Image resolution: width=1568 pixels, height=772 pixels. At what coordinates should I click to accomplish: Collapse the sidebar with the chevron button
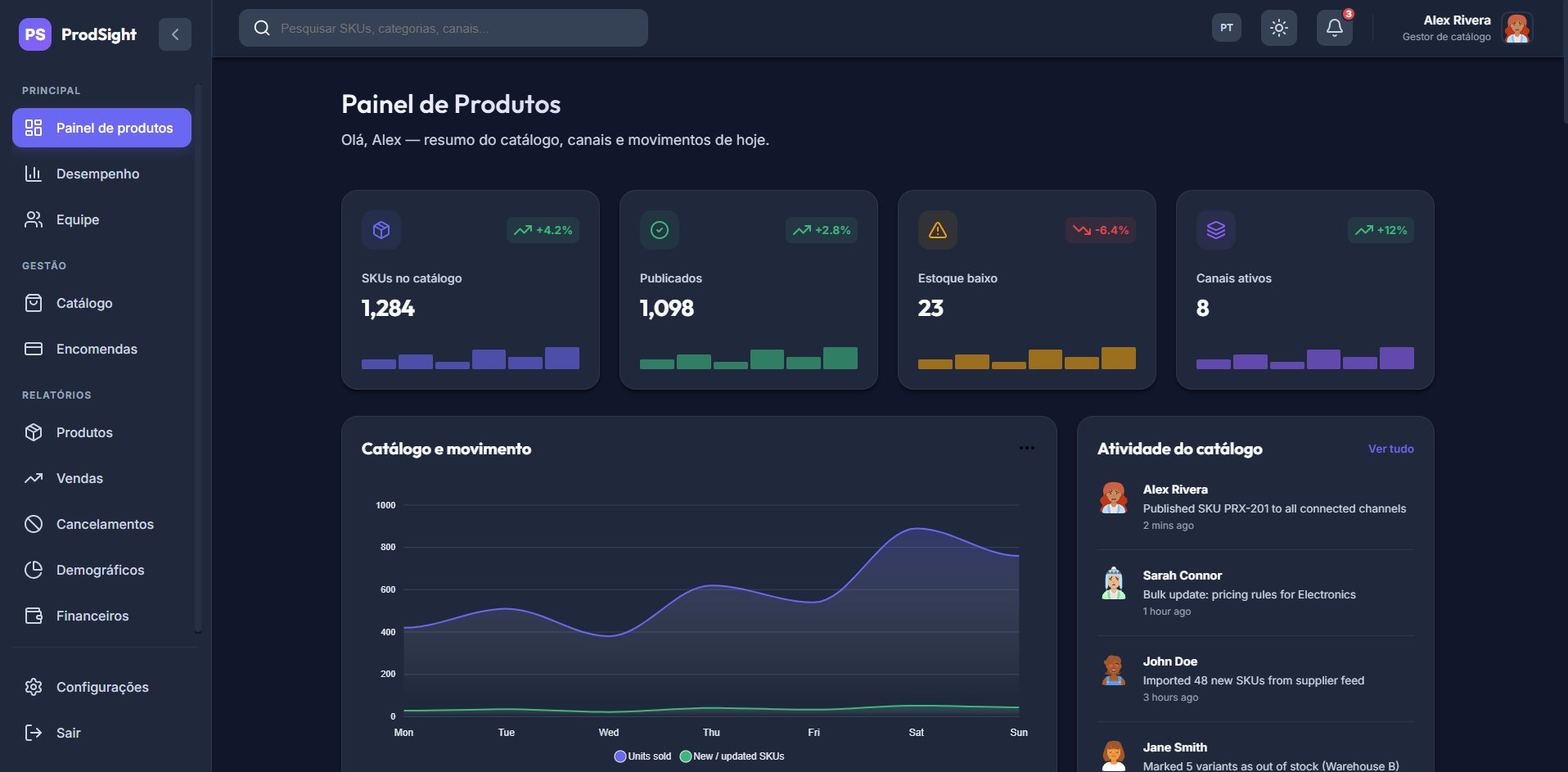click(x=175, y=34)
